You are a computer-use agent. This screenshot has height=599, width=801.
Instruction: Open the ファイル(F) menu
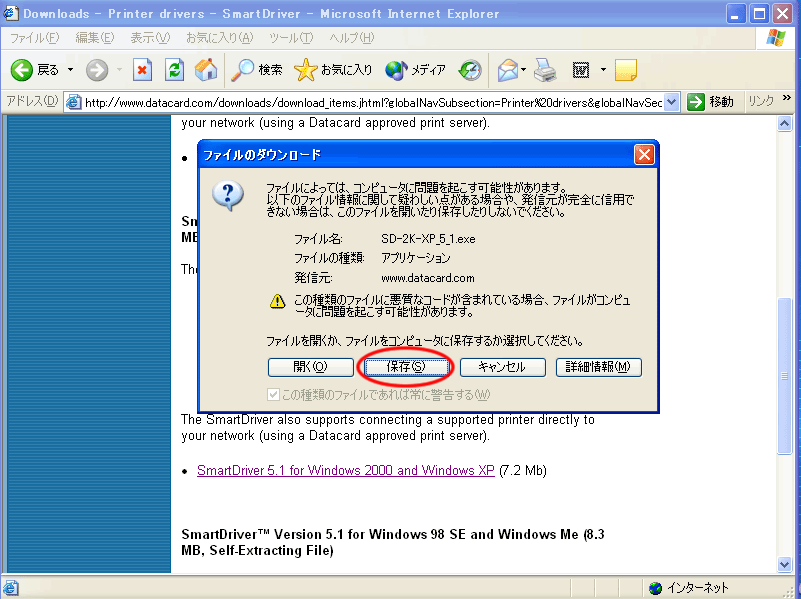tap(34, 38)
